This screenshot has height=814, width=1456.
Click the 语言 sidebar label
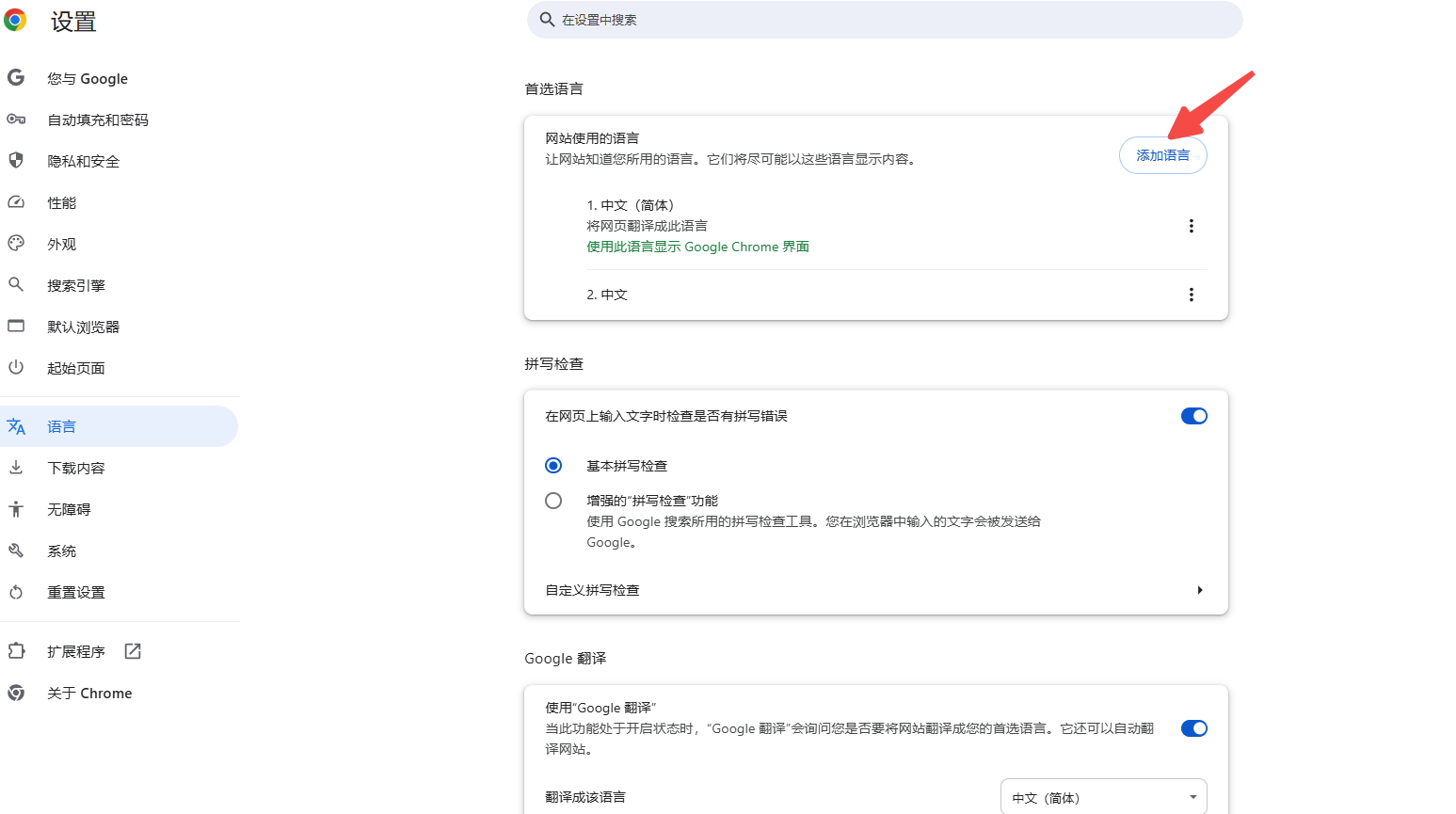(61, 426)
